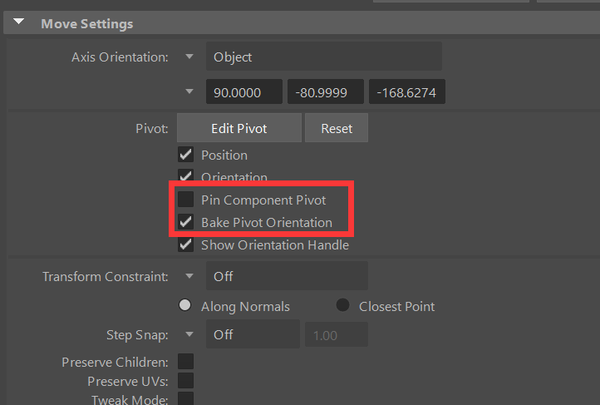Toggle Show Orientation Handle checkbox

(185, 244)
